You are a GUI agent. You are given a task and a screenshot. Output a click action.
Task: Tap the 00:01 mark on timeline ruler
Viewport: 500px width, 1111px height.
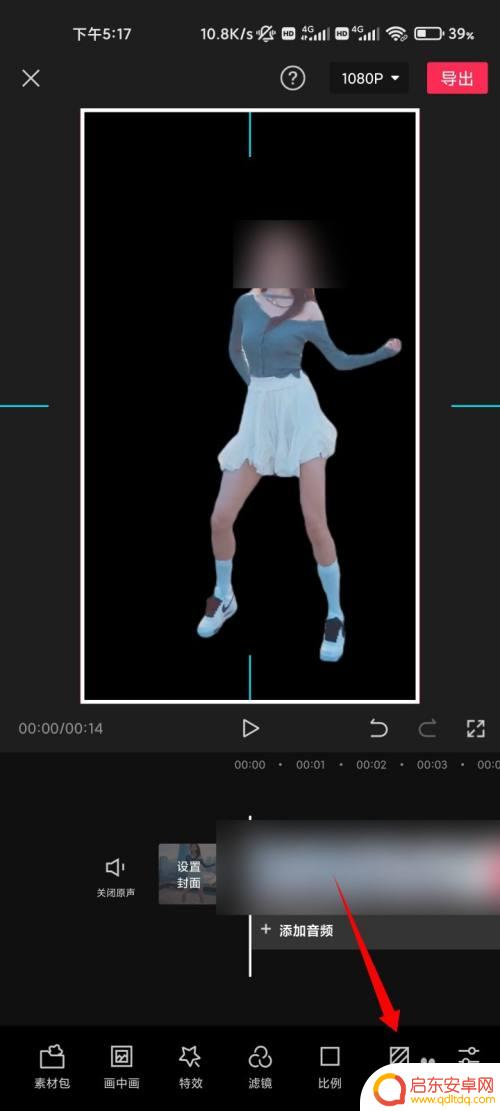coord(310,765)
